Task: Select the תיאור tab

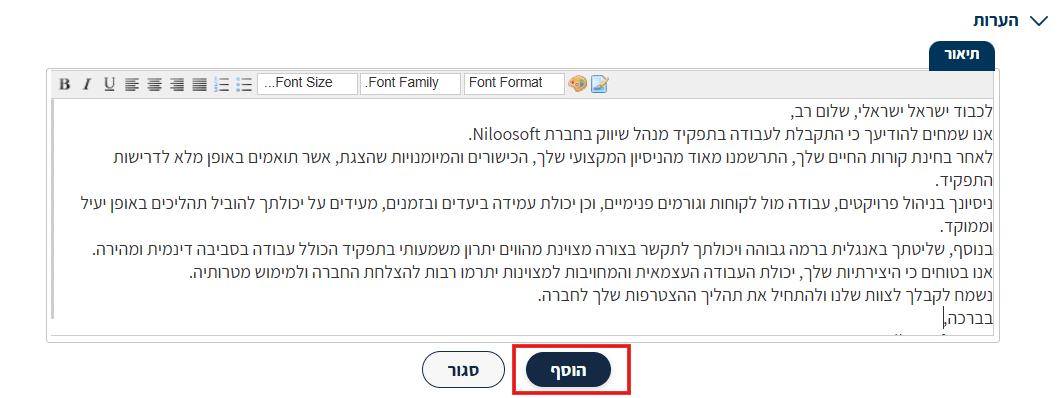Action: pyautogui.click(x=962, y=55)
